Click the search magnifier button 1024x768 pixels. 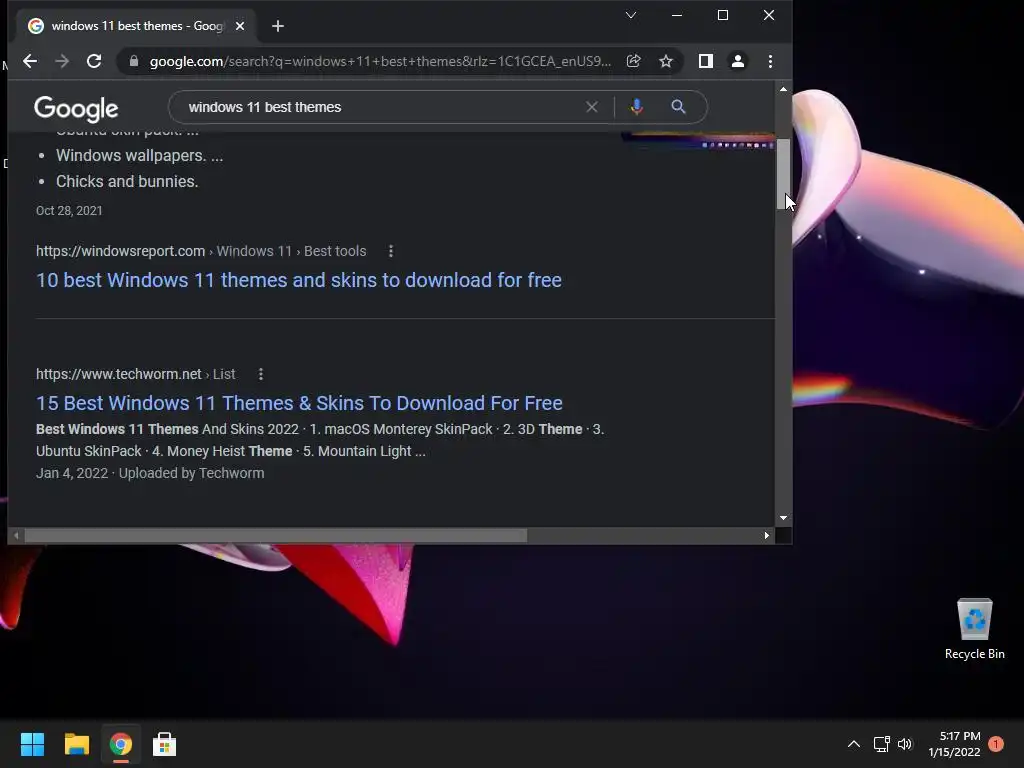point(678,106)
